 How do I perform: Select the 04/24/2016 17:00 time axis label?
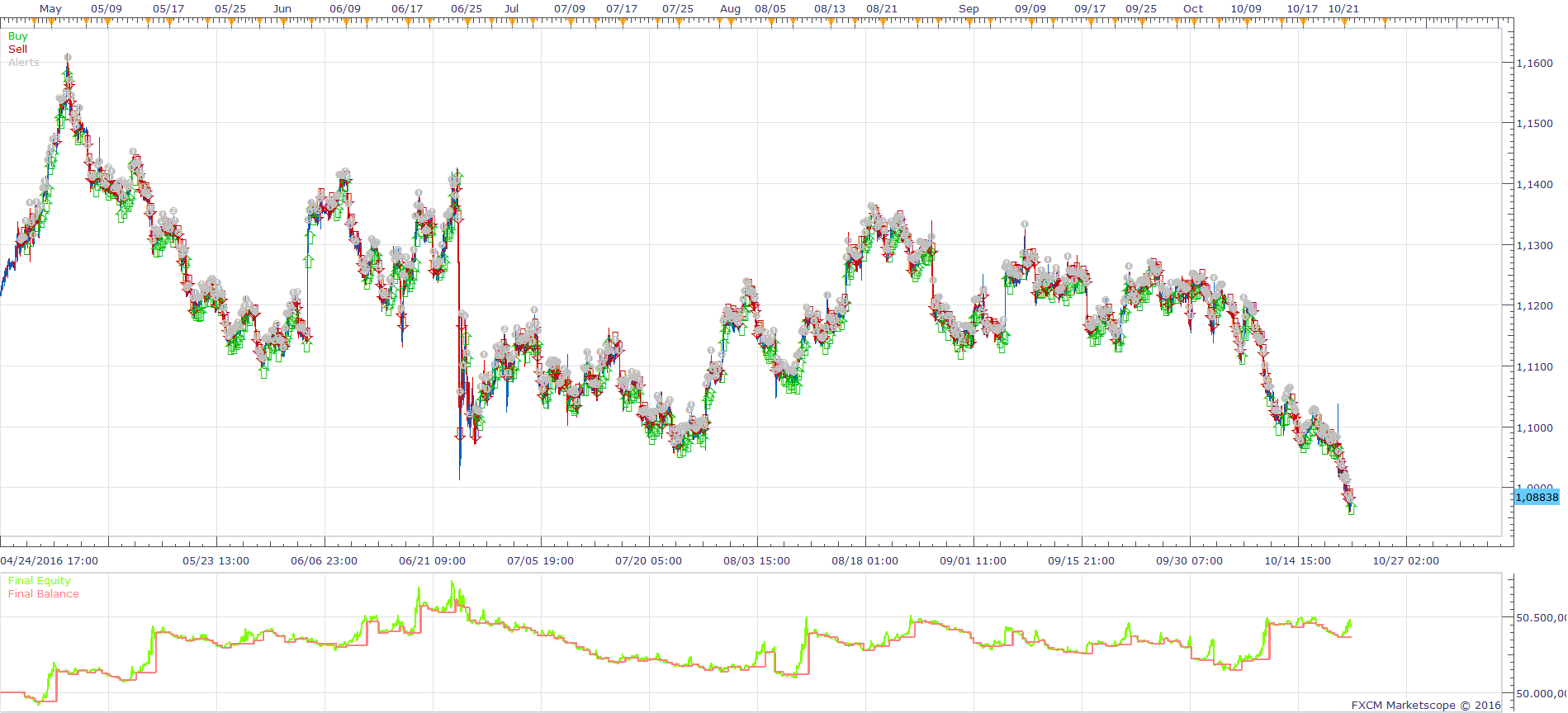(x=50, y=561)
